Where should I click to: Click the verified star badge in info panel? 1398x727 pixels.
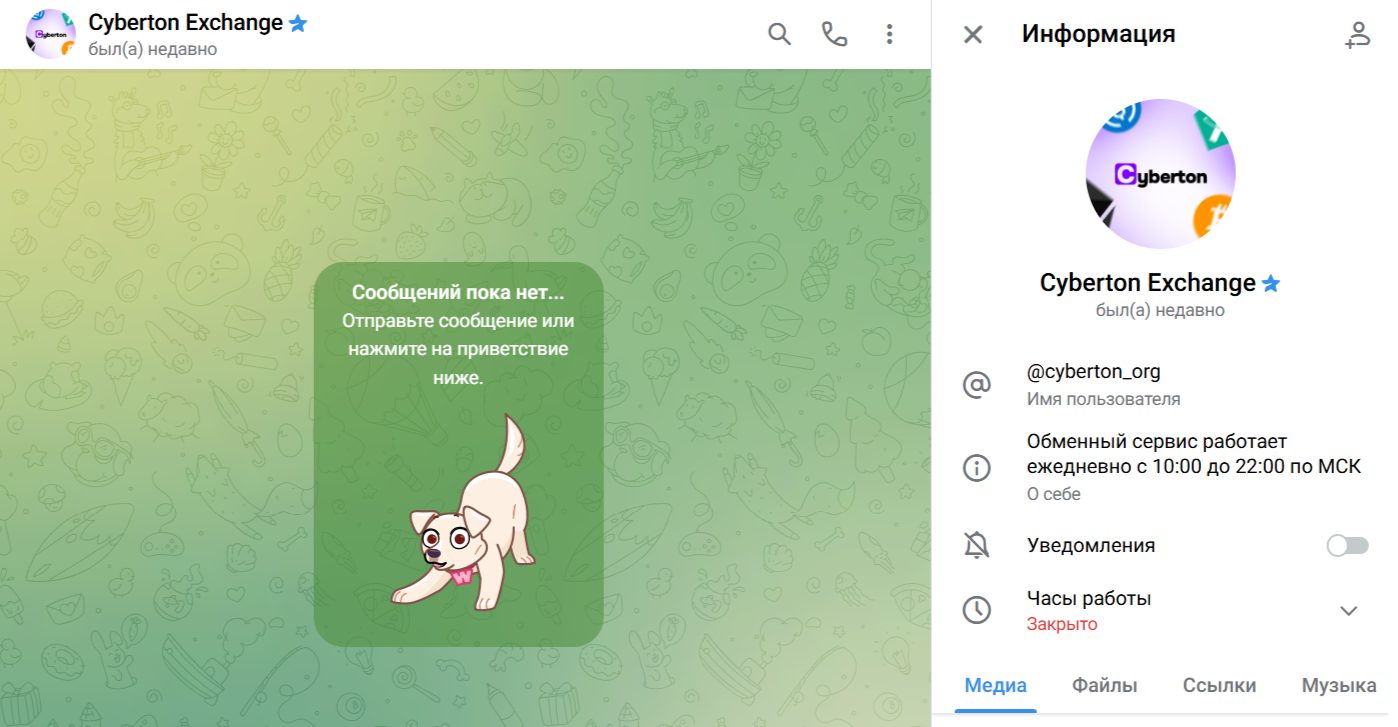[x=1271, y=284]
